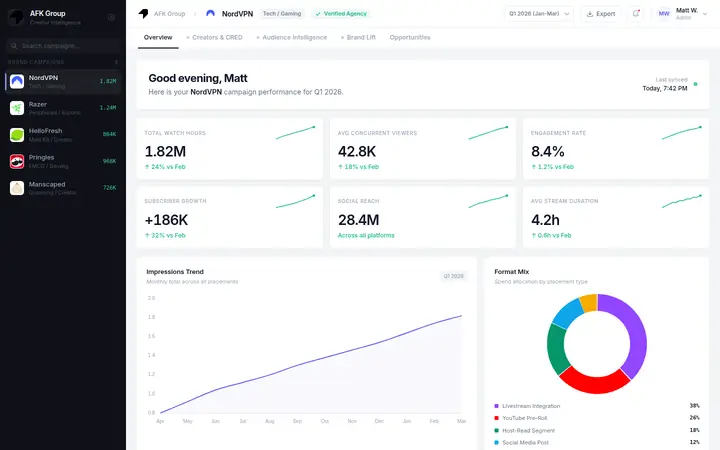Select Razer campaign in sidebar
Image resolution: width=720 pixels, height=450 pixels.
[x=63, y=108]
